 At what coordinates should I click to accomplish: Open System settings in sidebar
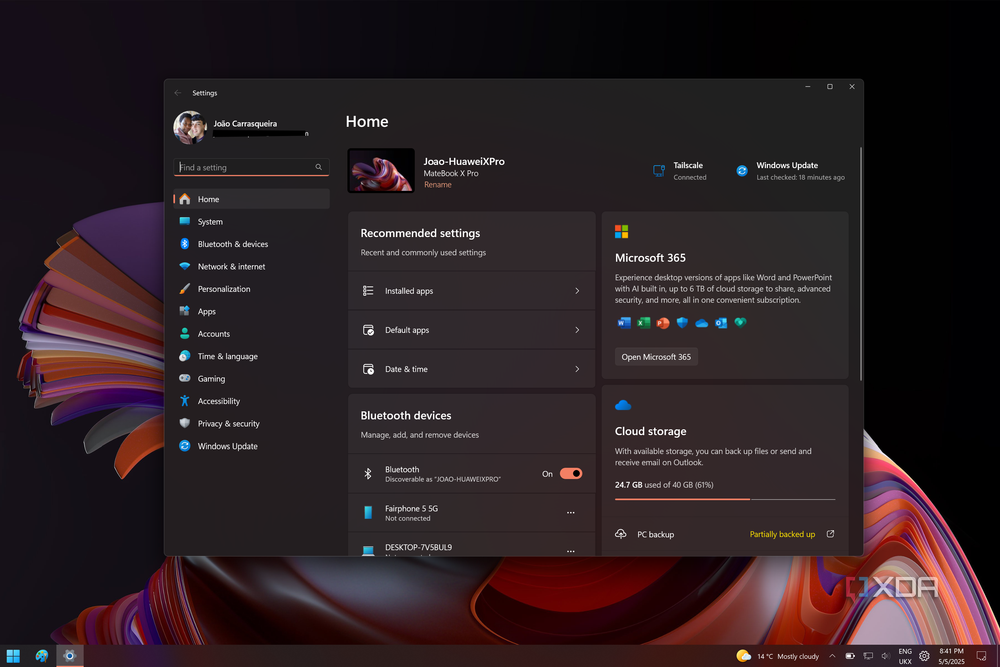tap(251, 221)
